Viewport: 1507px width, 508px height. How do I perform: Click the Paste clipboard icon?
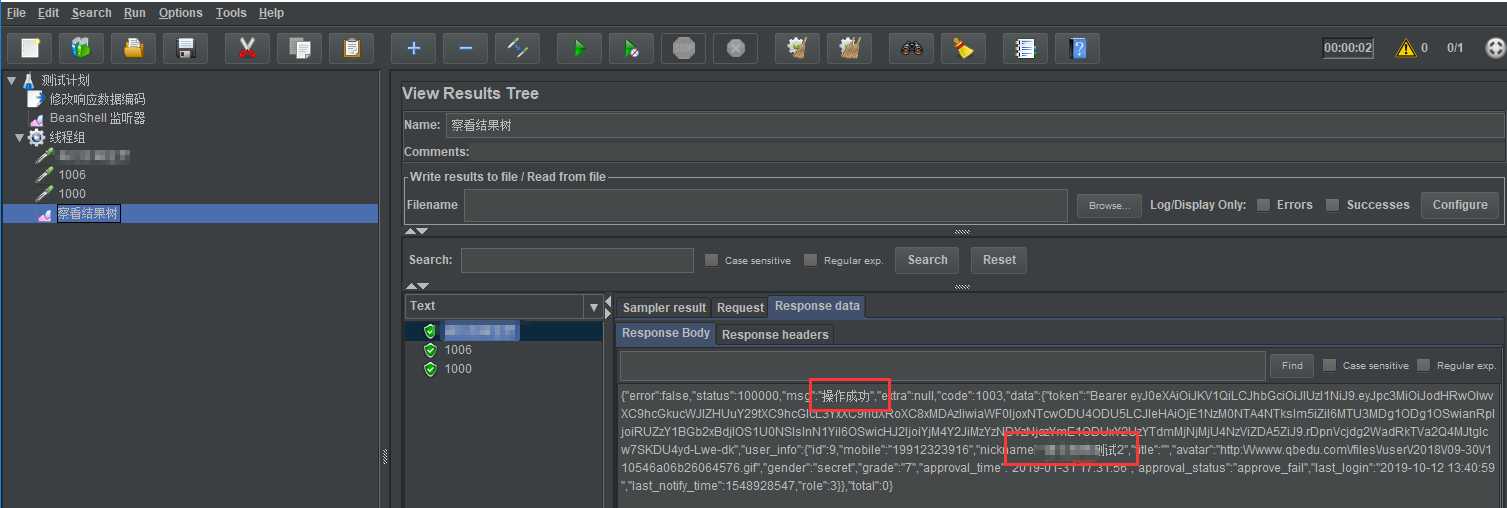[351, 48]
